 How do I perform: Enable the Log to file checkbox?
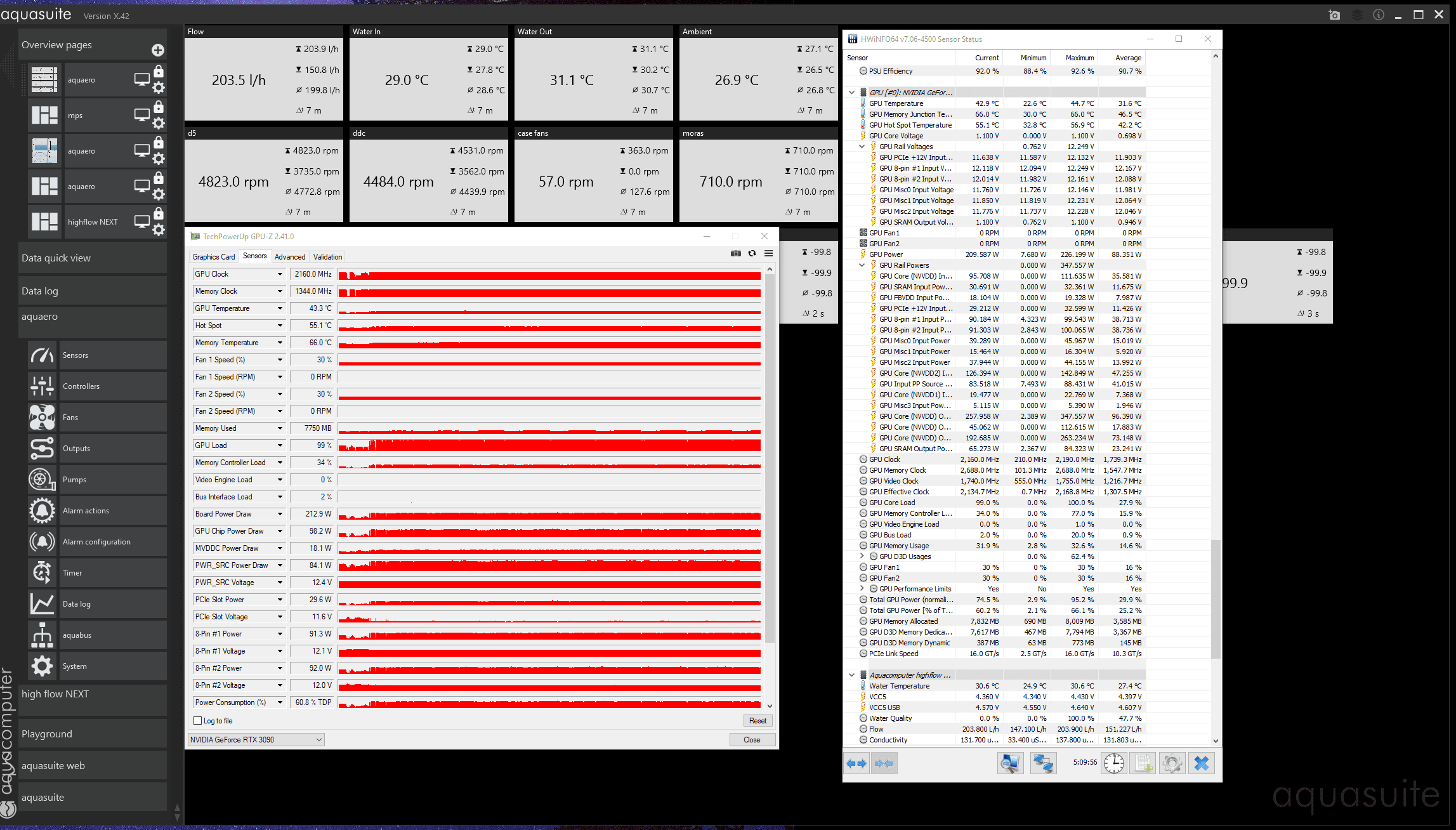pyautogui.click(x=198, y=721)
